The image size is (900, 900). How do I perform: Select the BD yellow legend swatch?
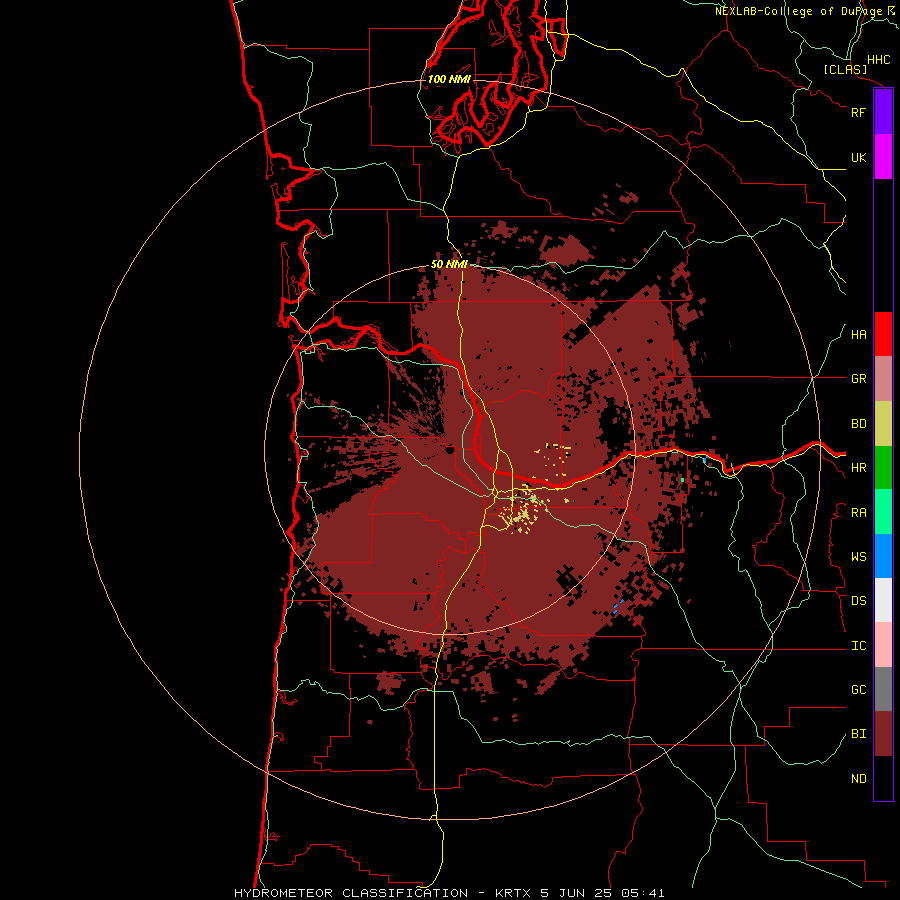click(883, 424)
